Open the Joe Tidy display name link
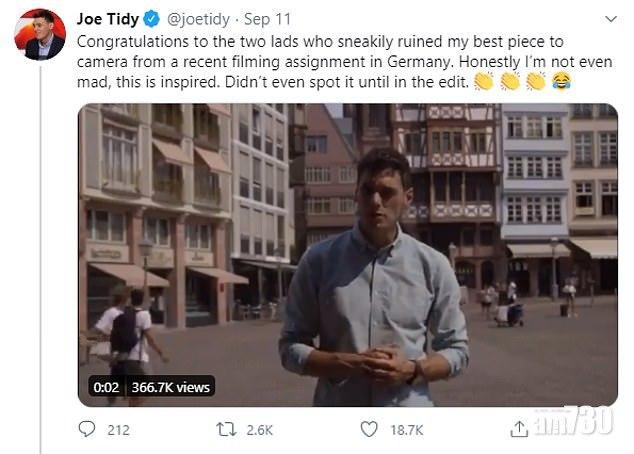634x454 pixels. 109,18
